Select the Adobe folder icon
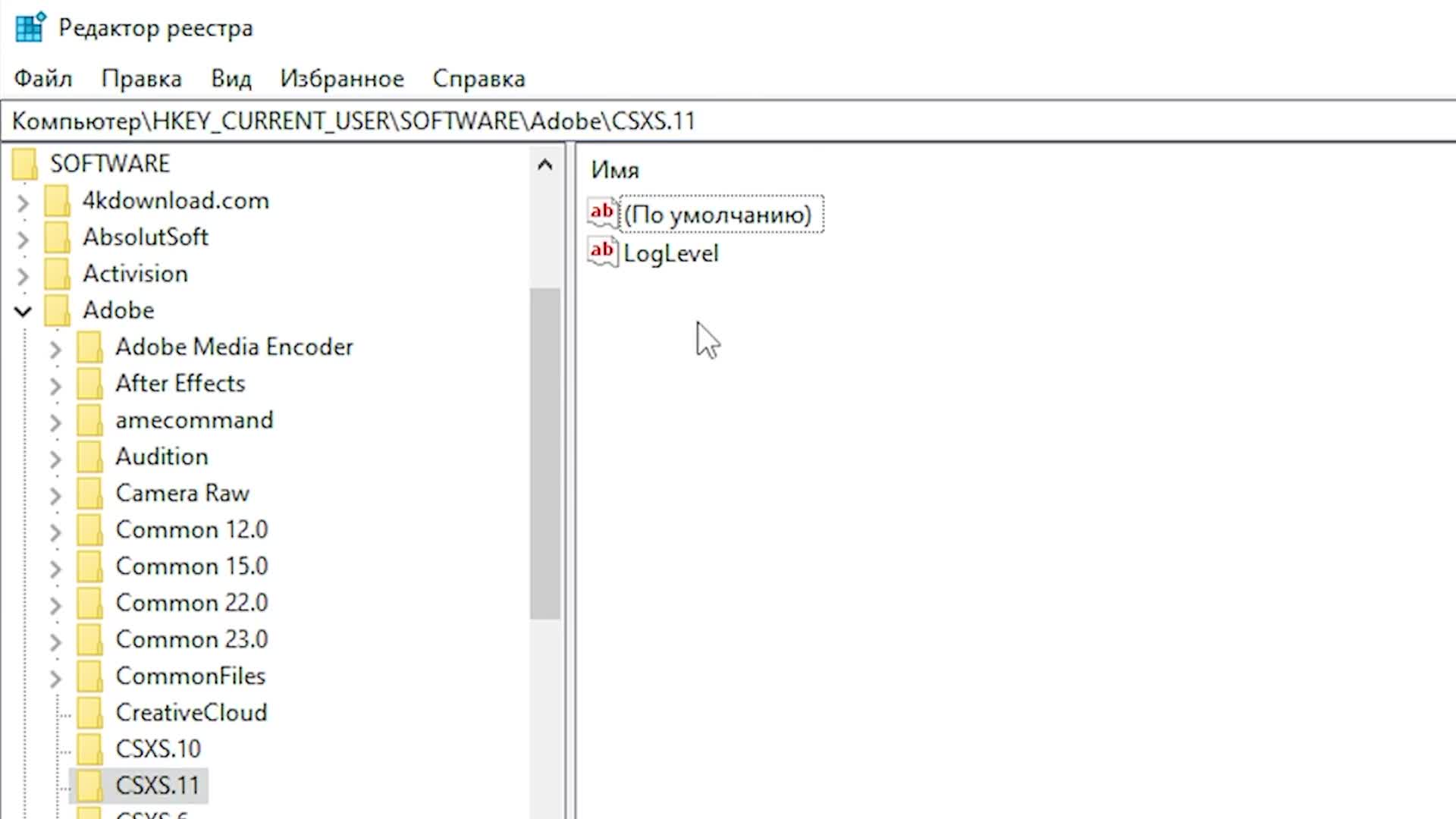Image resolution: width=1456 pixels, height=819 pixels. coord(57,310)
